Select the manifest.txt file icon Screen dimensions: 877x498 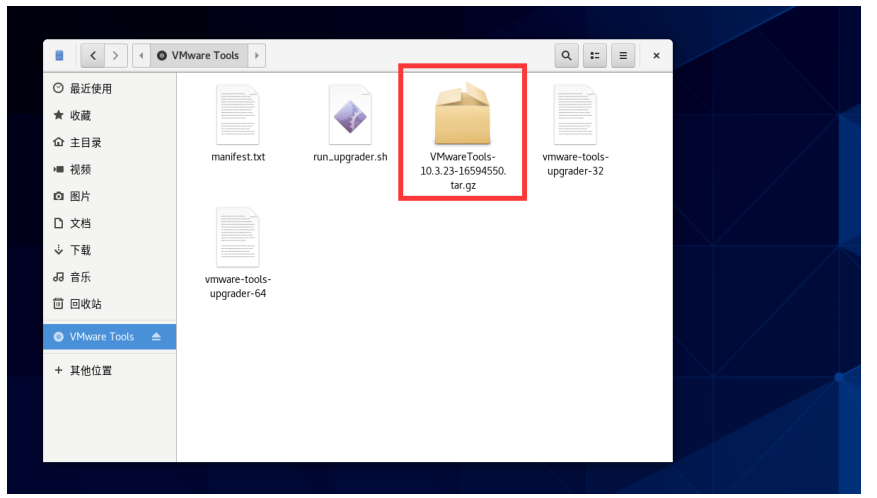tap(238, 115)
